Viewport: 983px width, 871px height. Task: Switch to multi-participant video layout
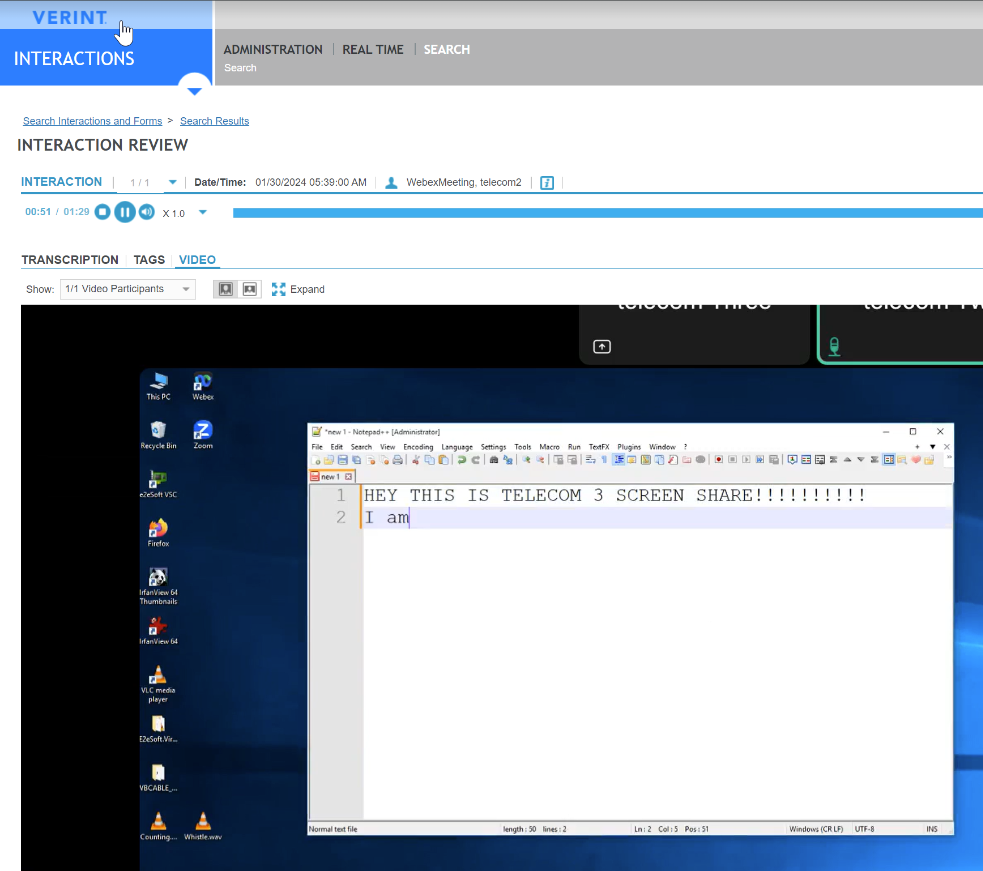pos(250,289)
